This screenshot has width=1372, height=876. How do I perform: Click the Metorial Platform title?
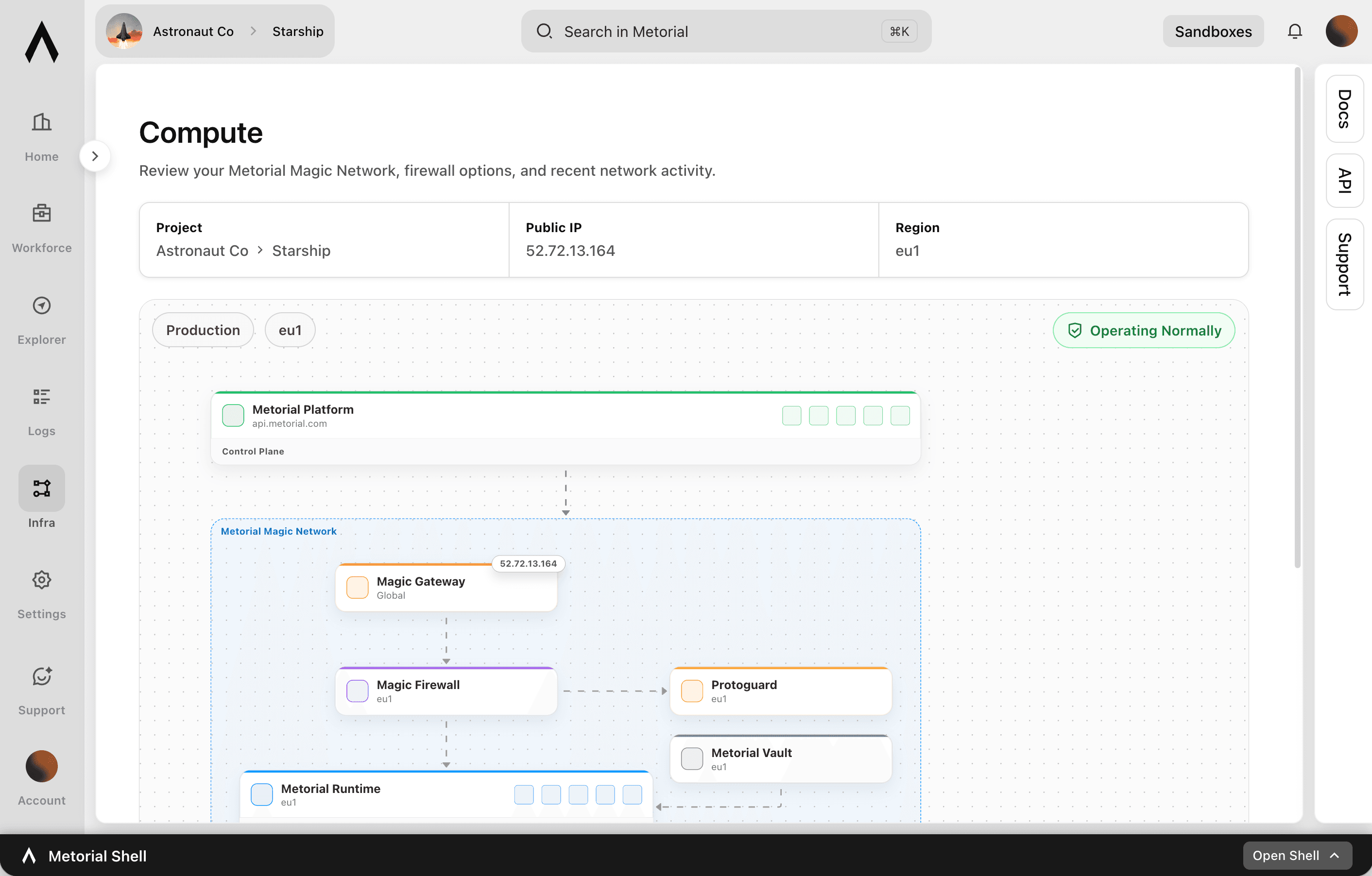coord(303,409)
